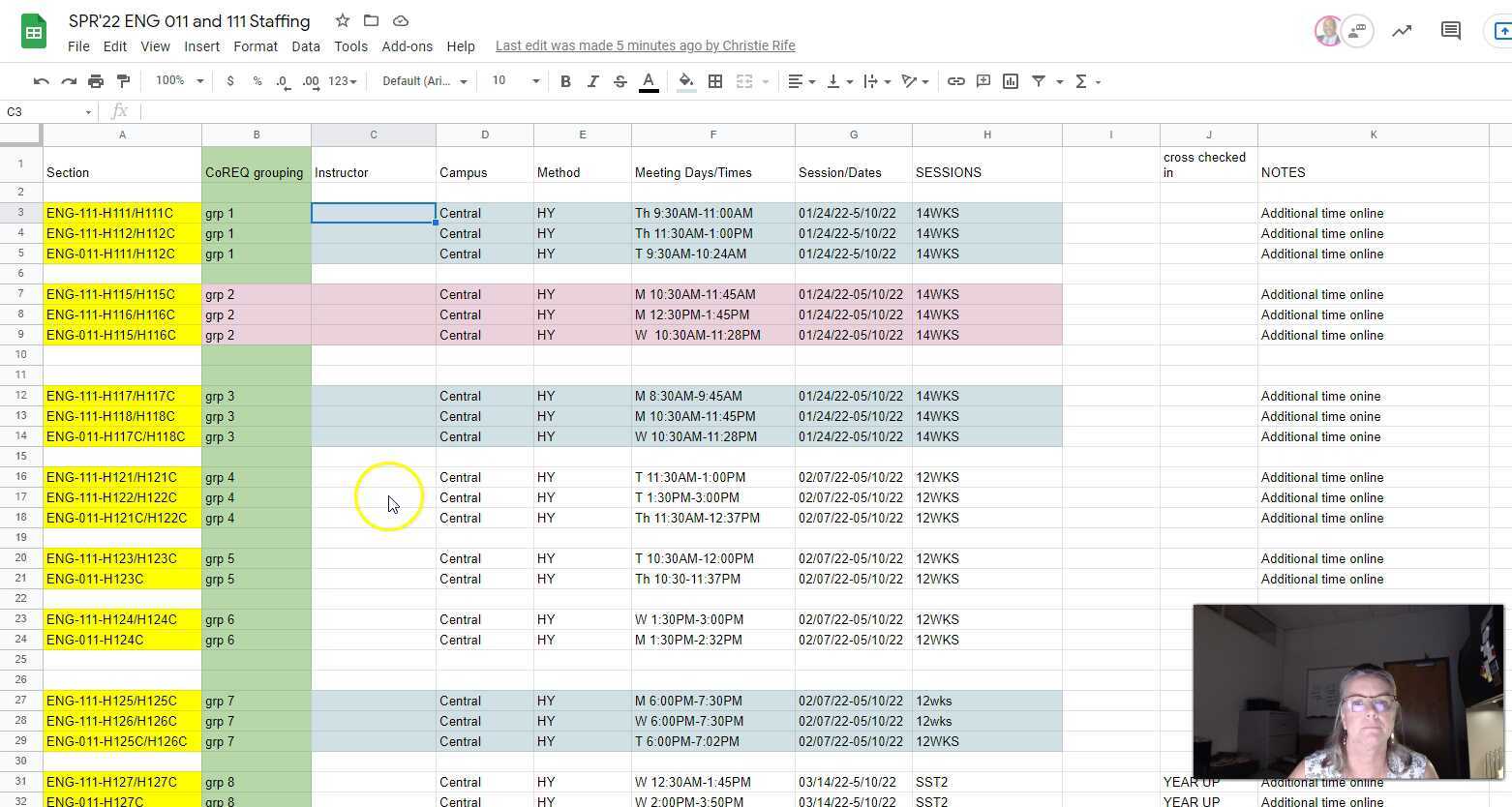Create a filter

(x=1037, y=80)
